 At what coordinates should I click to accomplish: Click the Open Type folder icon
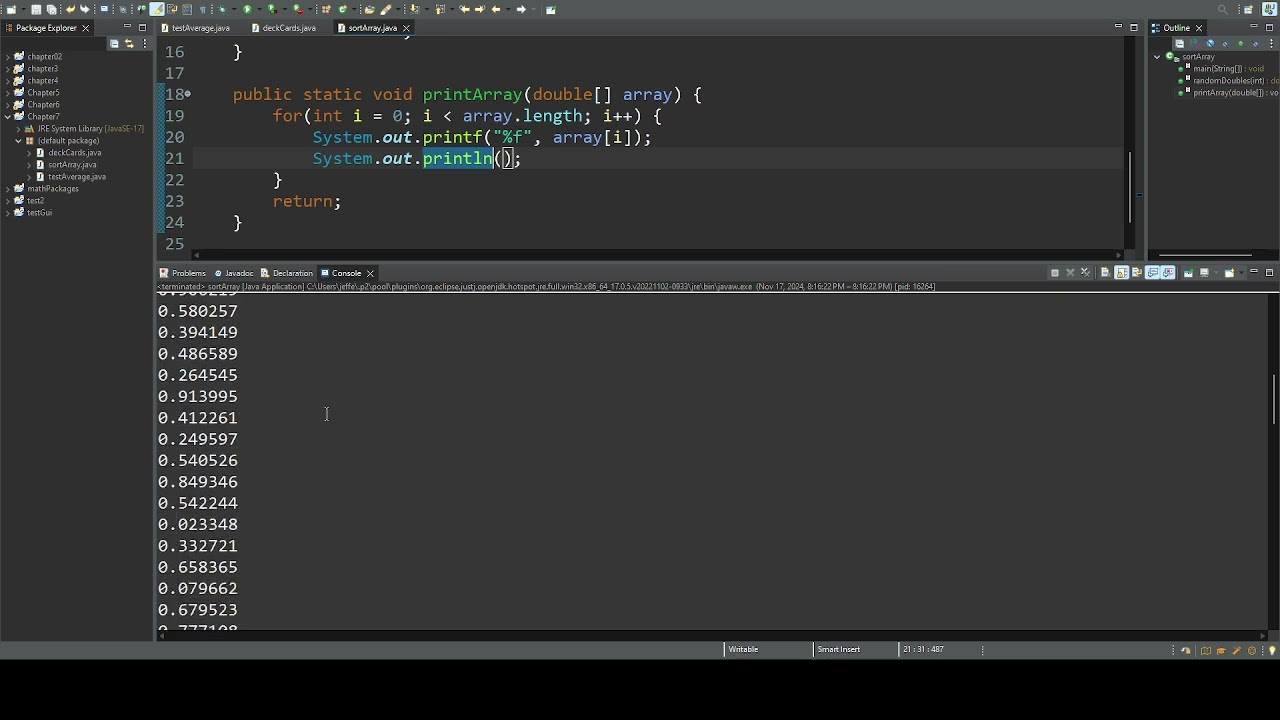click(x=369, y=9)
